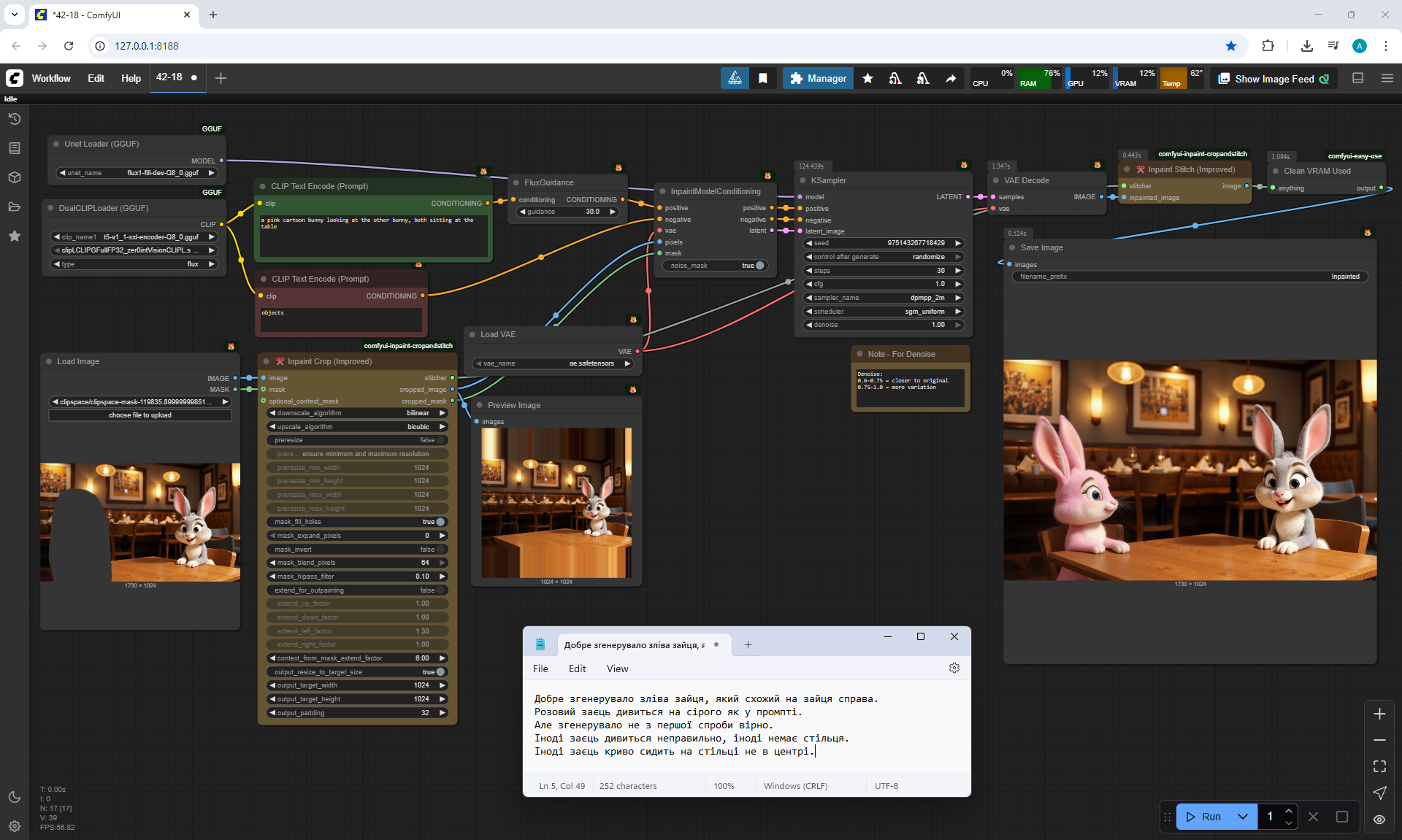Open the Workflow menu
The height and width of the screenshot is (840, 1402).
51,78
